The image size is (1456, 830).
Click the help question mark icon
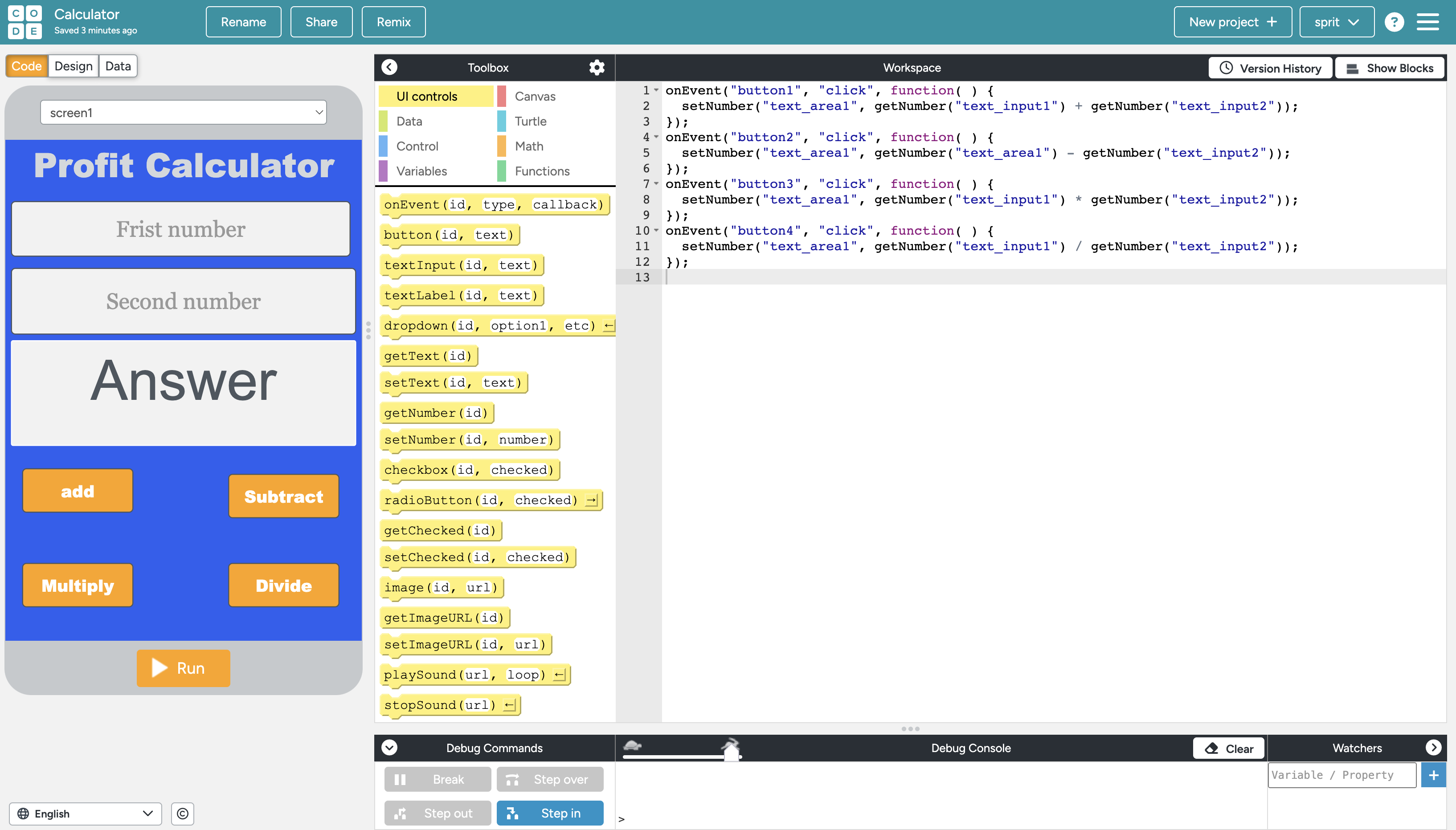coord(1394,22)
